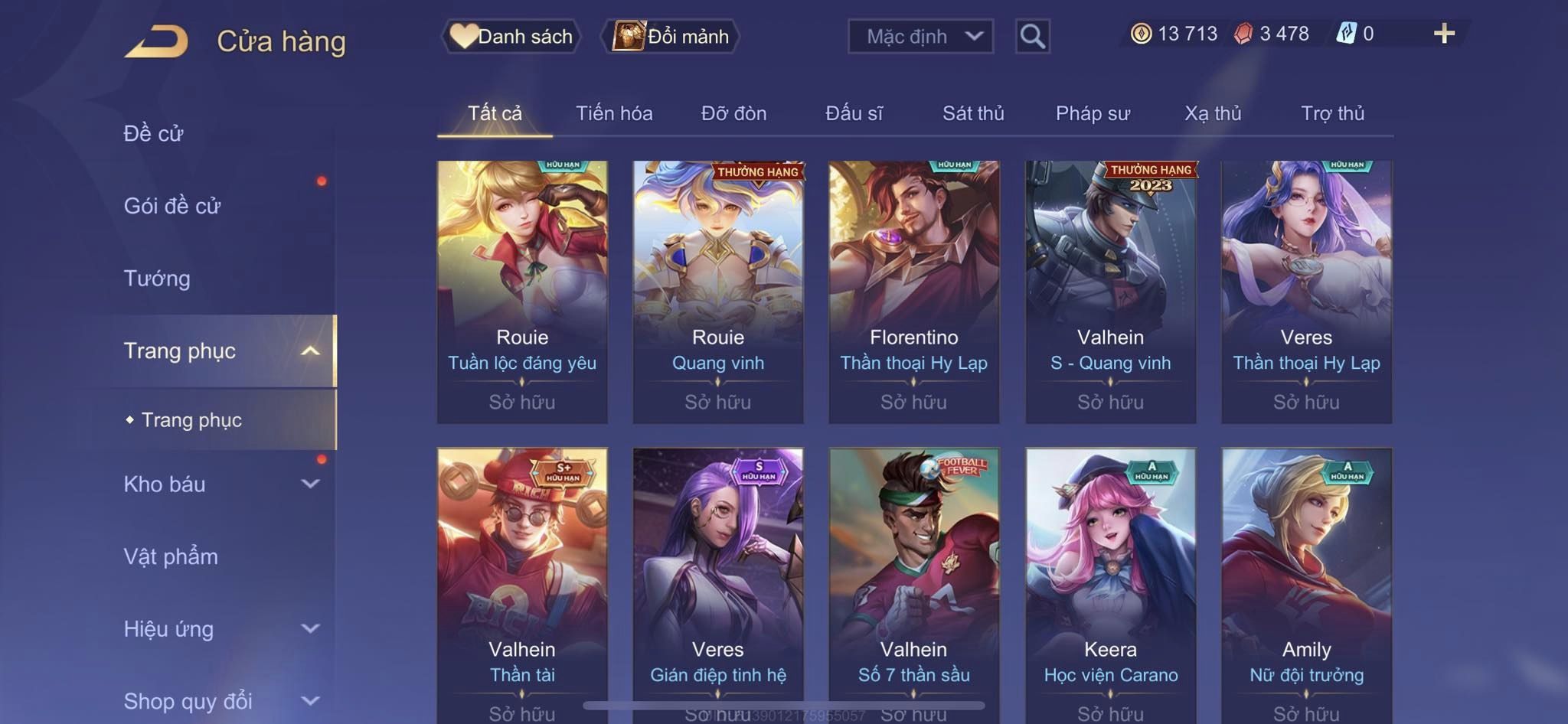Viewport: 1568px width, 724px height.
Task: Open Đổi mảnh fragment exchange button
Action: [671, 36]
